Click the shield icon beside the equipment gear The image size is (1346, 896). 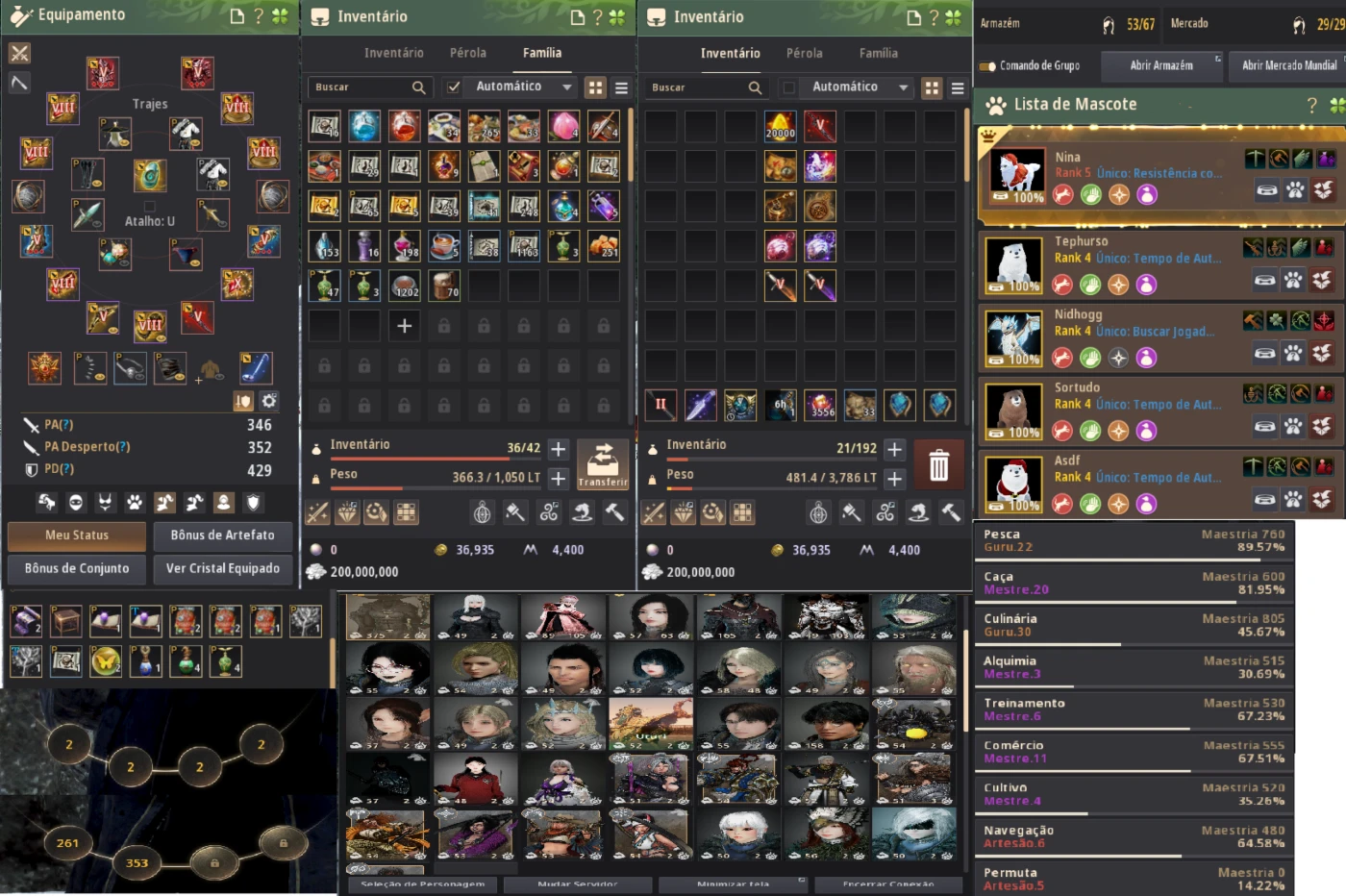tap(243, 401)
